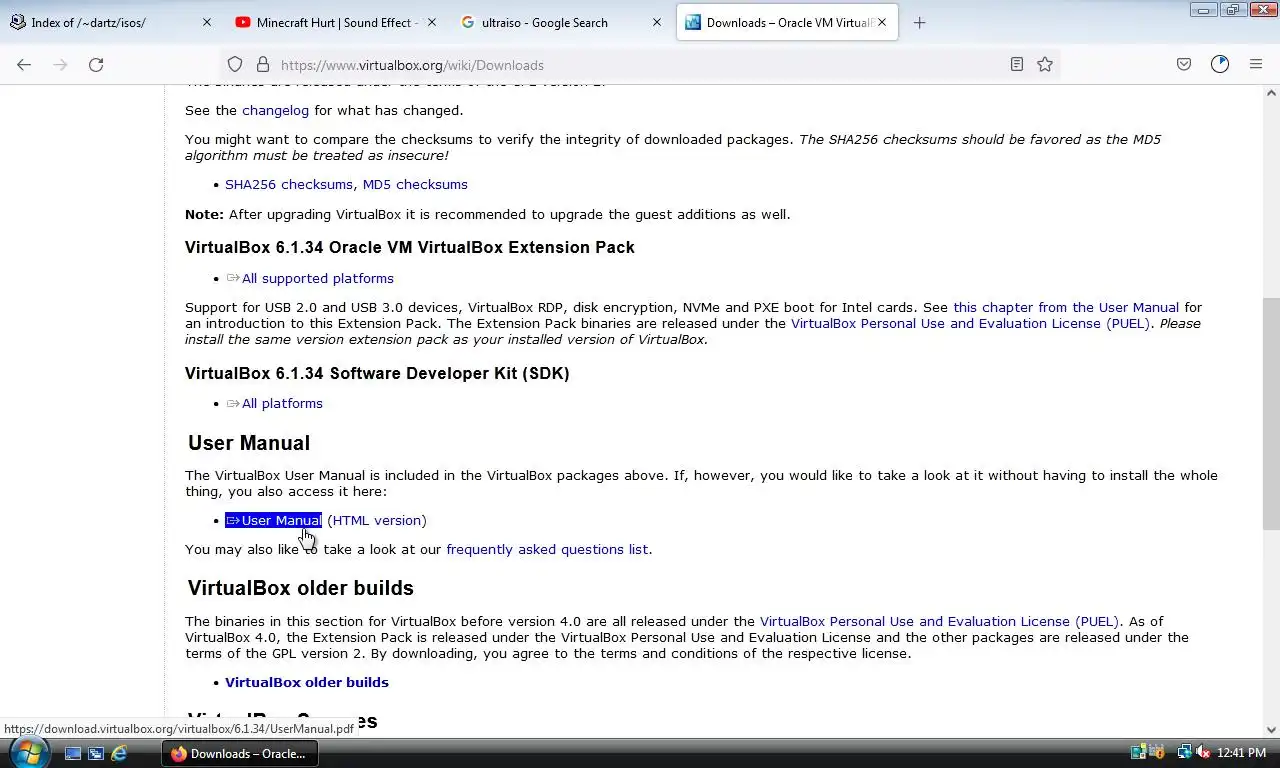
Task: Click the URL address bar field
Action: [640, 64]
